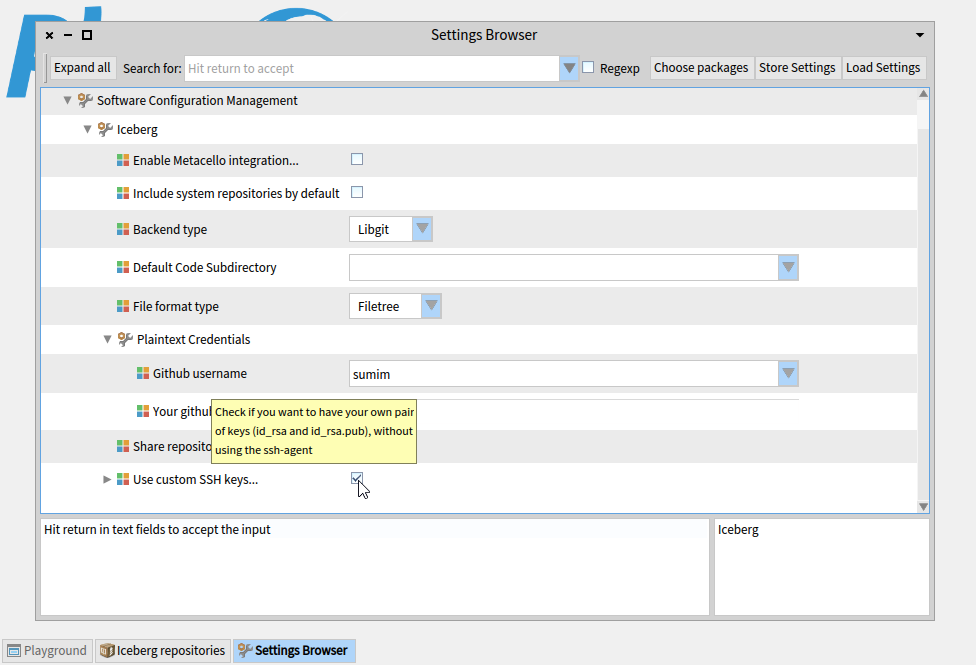This screenshot has width=976, height=665.
Task: Minimize the Settings Browser window
Action: coord(68,35)
